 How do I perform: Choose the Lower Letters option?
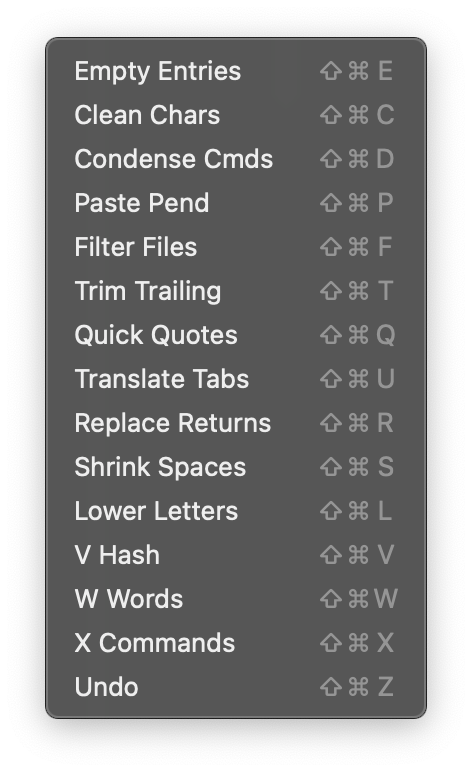click(x=236, y=511)
